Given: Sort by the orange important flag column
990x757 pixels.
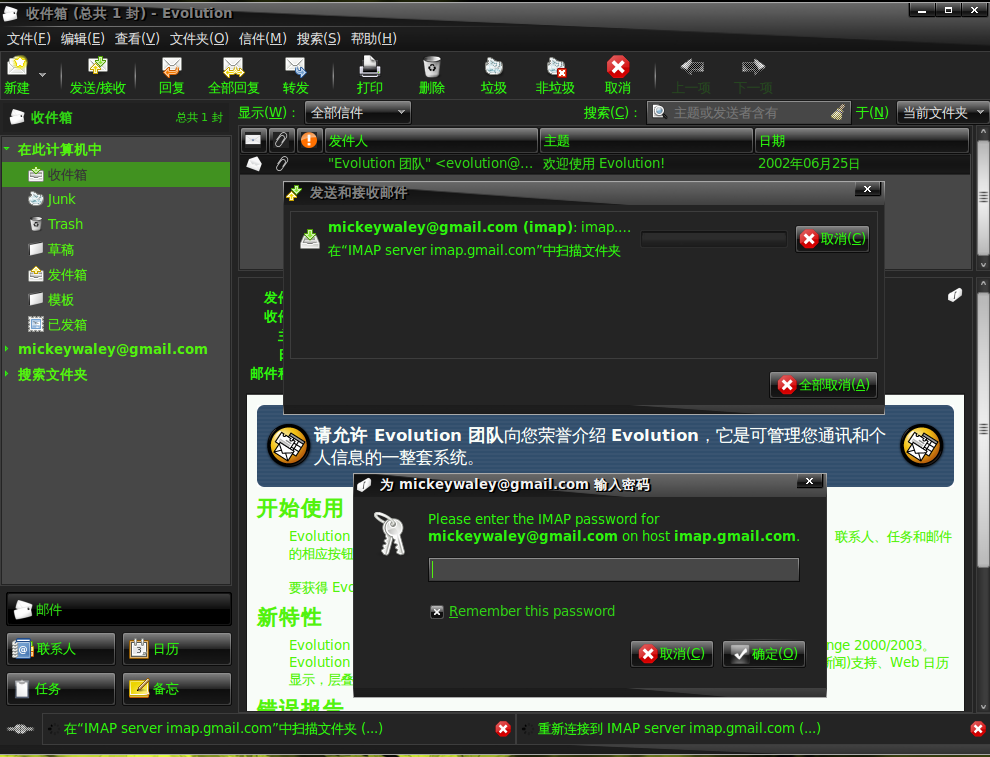Looking at the screenshot, I should coord(309,140).
